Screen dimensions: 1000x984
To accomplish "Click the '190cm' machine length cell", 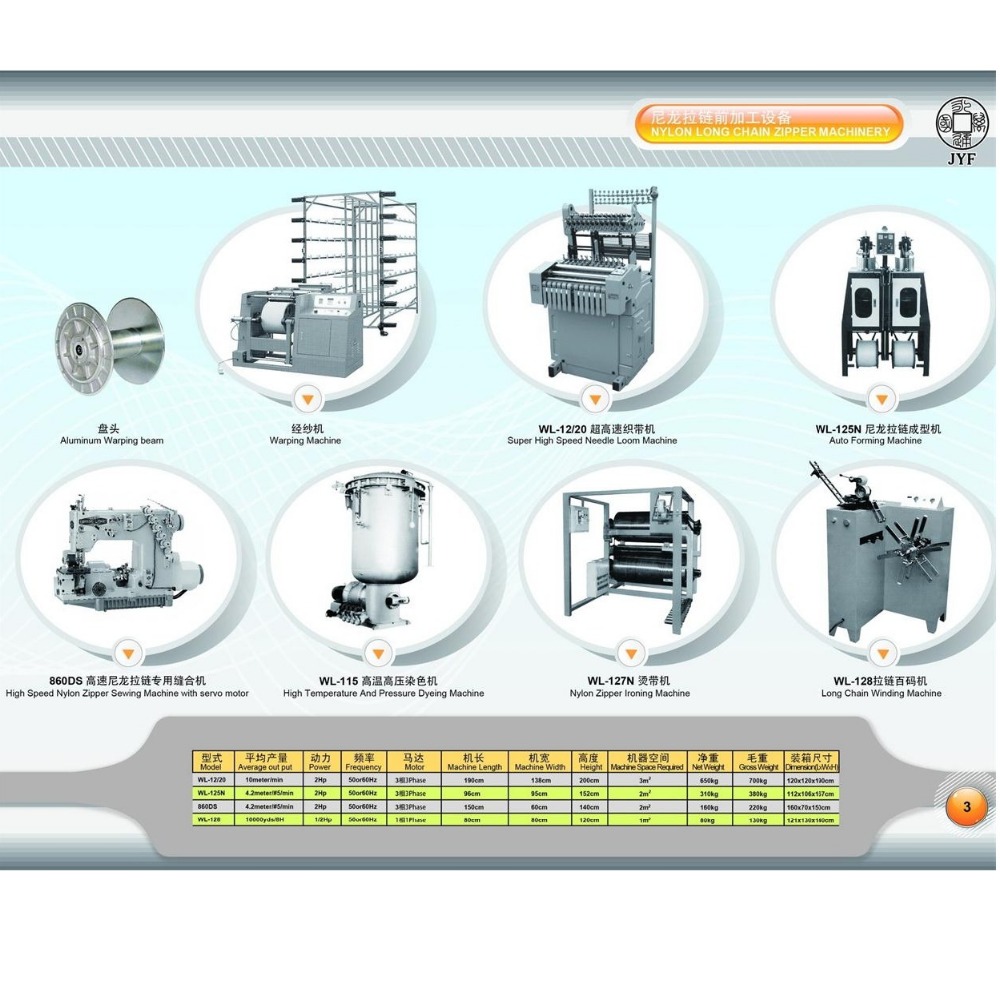I will pyautogui.click(x=474, y=780).
